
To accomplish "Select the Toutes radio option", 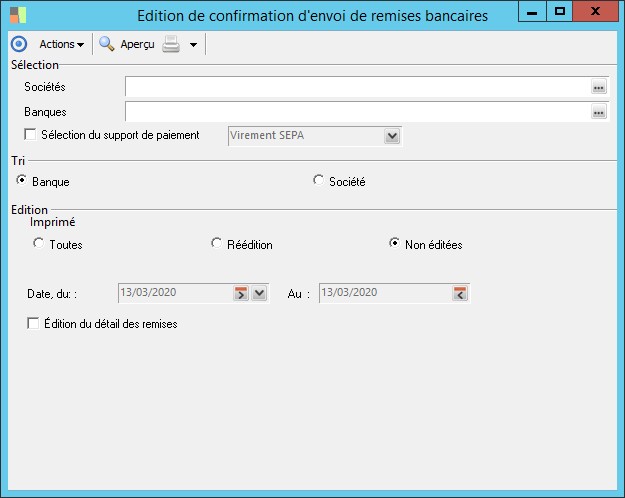I will [x=38, y=243].
